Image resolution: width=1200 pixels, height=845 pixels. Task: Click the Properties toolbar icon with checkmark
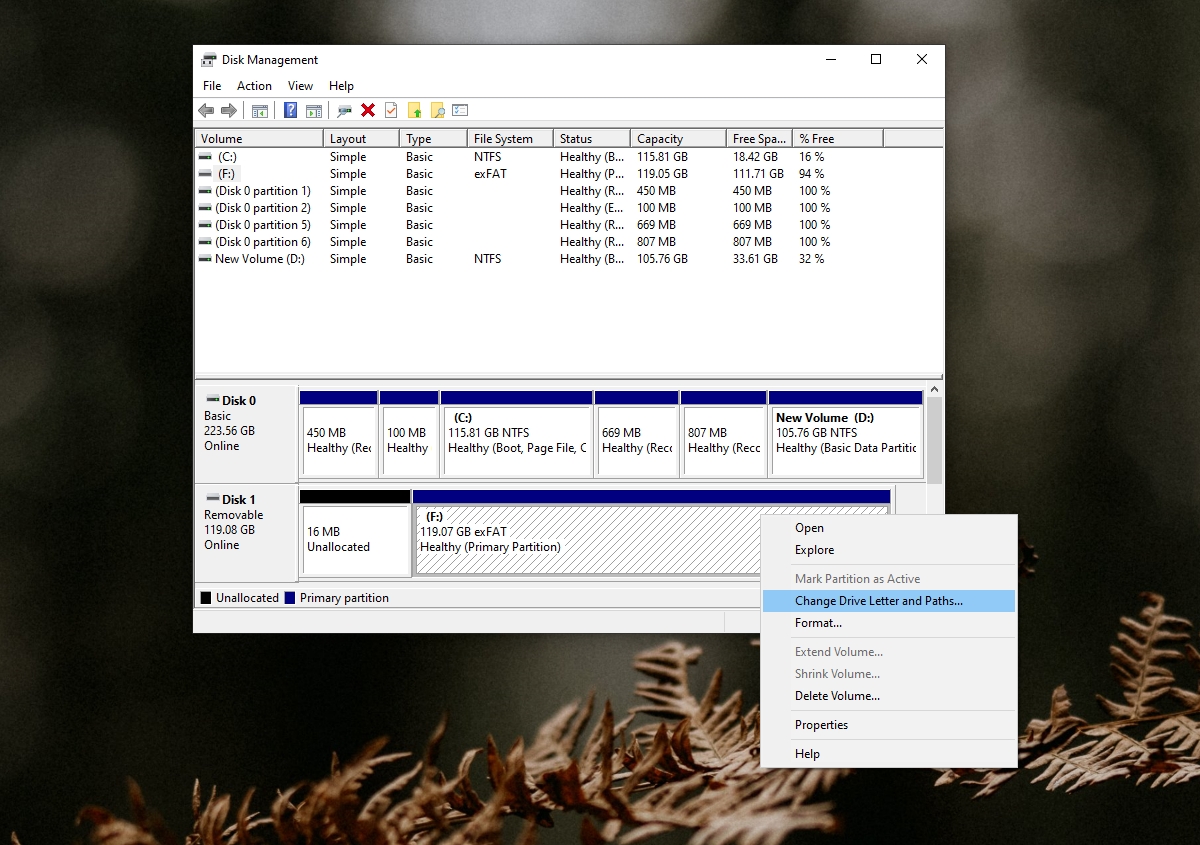[x=391, y=110]
